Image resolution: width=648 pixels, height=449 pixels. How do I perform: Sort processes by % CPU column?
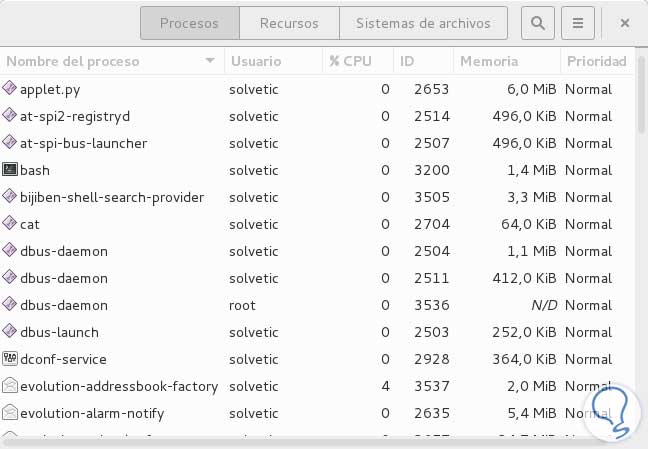[350, 61]
